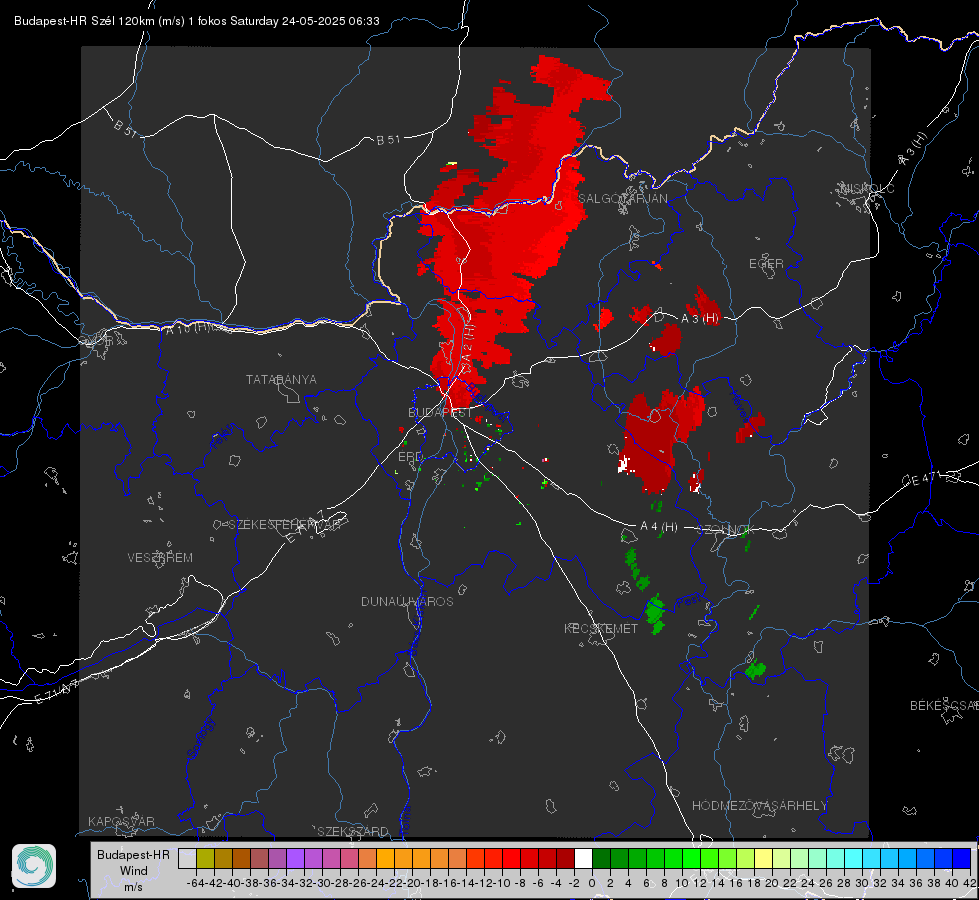
Task: Click the BUDAPEST city label
Action: (x=440, y=413)
